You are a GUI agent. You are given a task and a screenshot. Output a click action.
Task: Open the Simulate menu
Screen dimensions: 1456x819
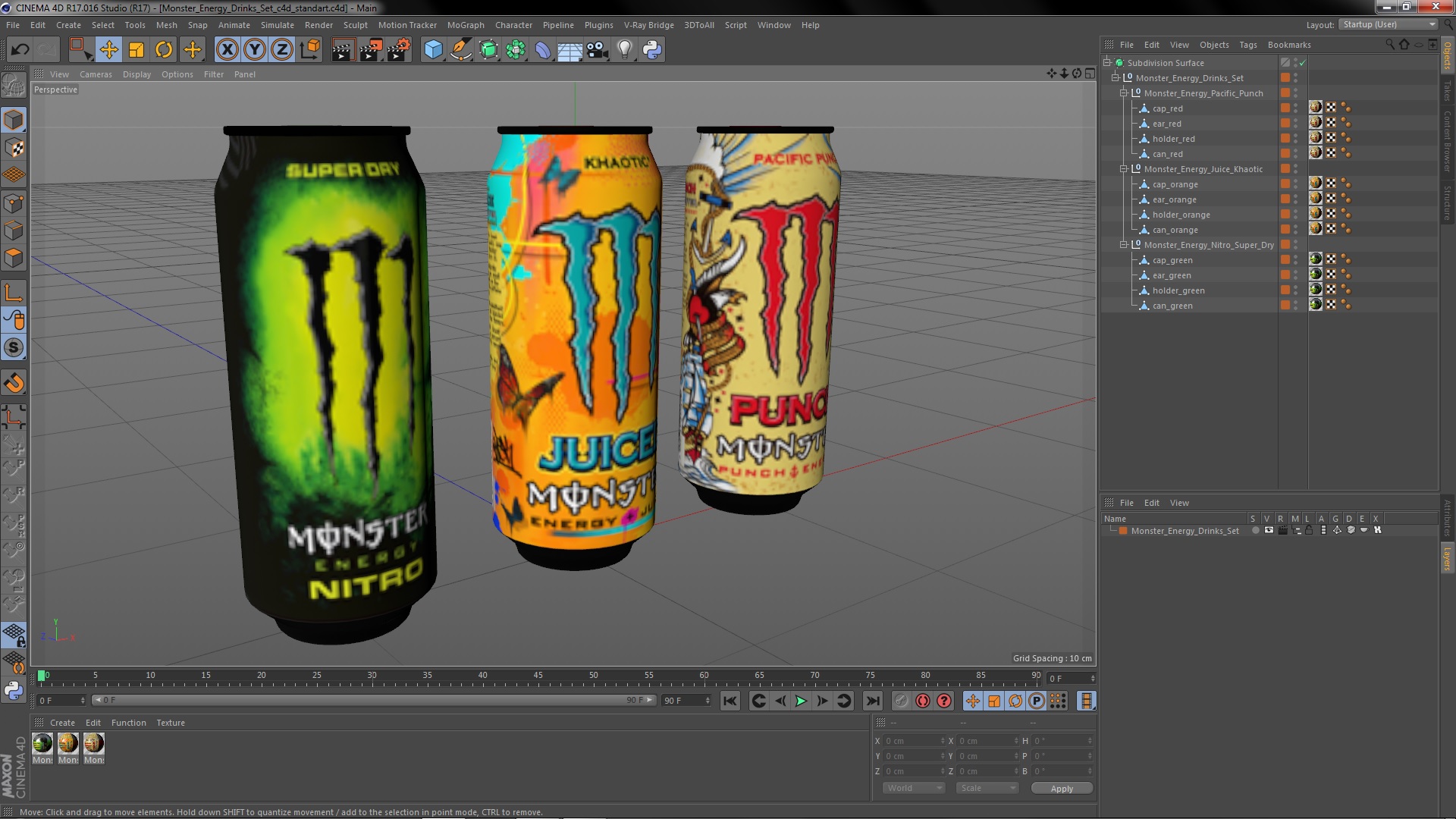pyautogui.click(x=278, y=25)
